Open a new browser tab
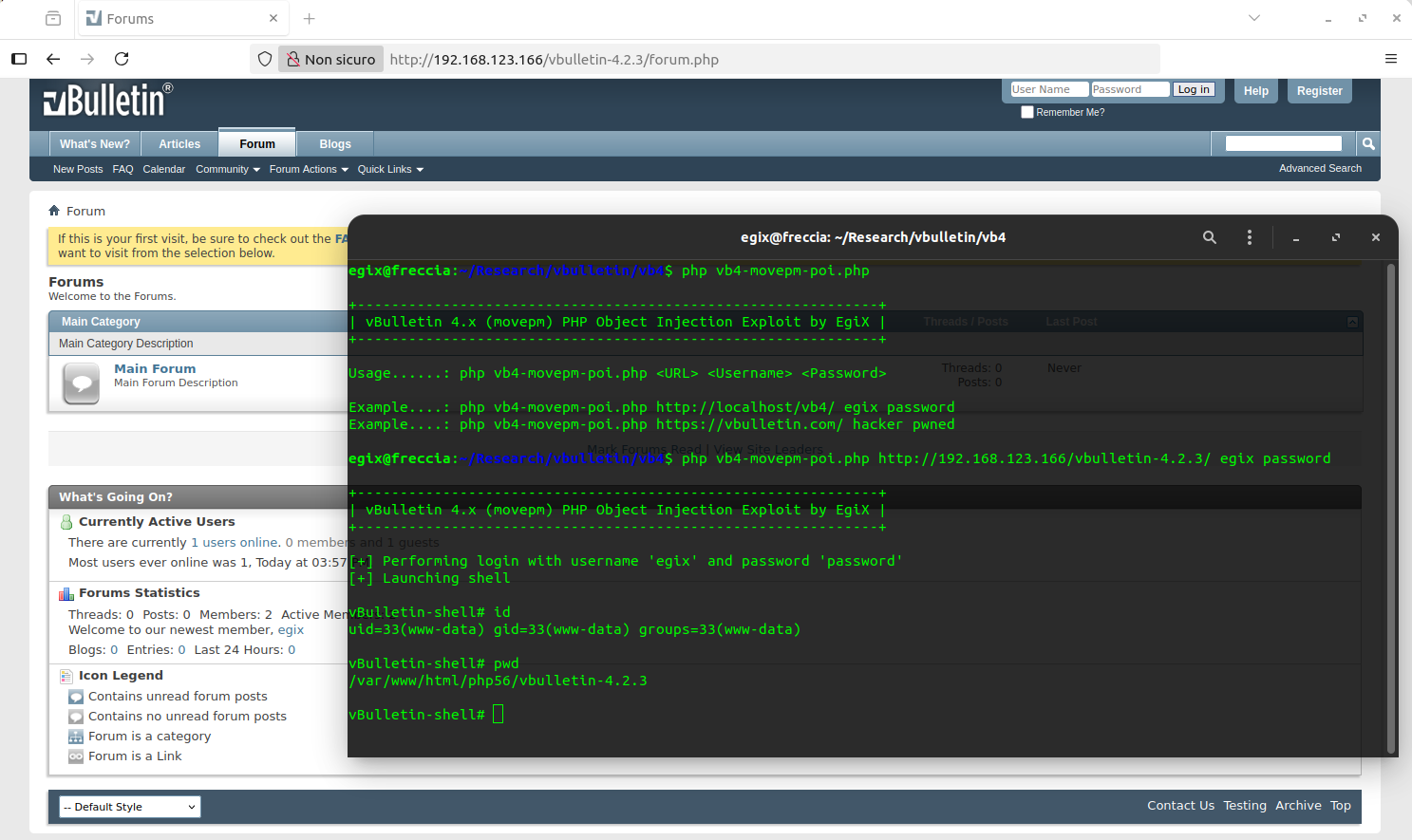Image resolution: width=1412 pixels, height=840 pixels. [309, 18]
